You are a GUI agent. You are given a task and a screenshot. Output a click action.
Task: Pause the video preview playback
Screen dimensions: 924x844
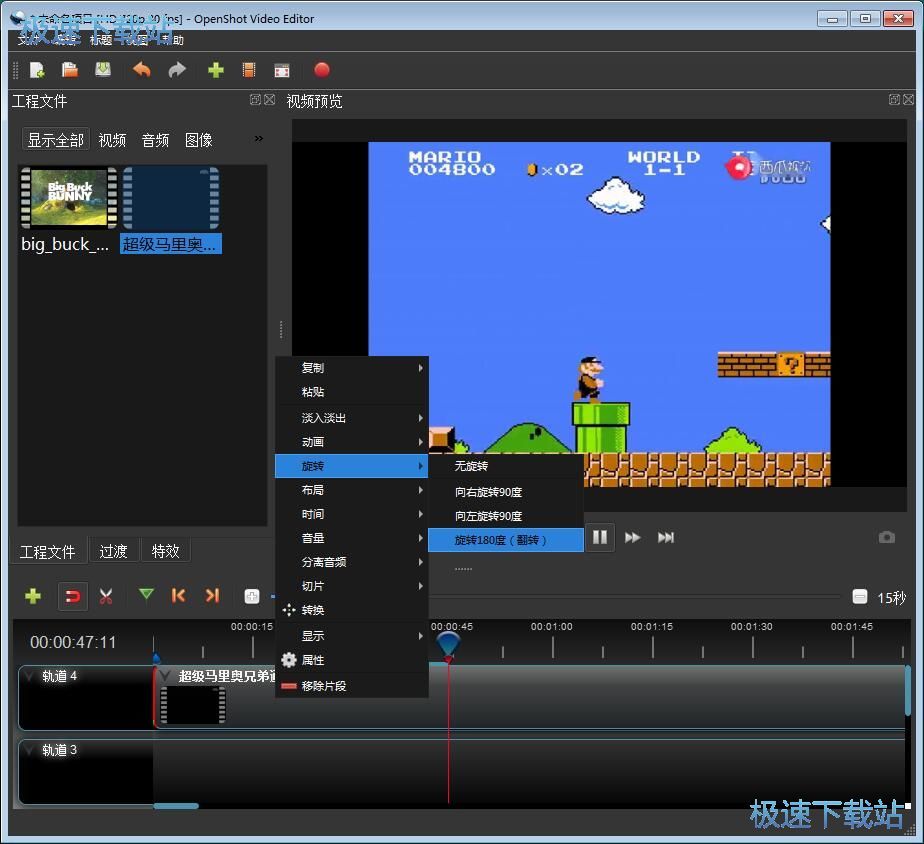(x=600, y=538)
